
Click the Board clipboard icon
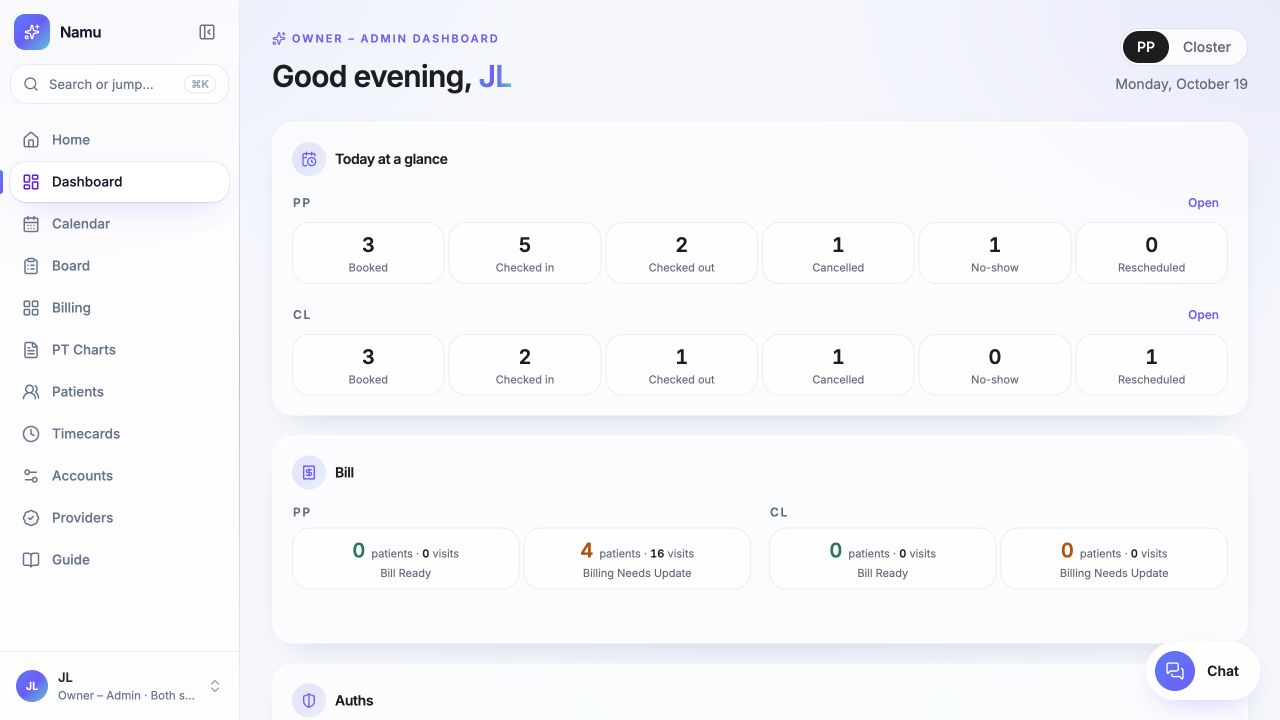(x=31, y=266)
